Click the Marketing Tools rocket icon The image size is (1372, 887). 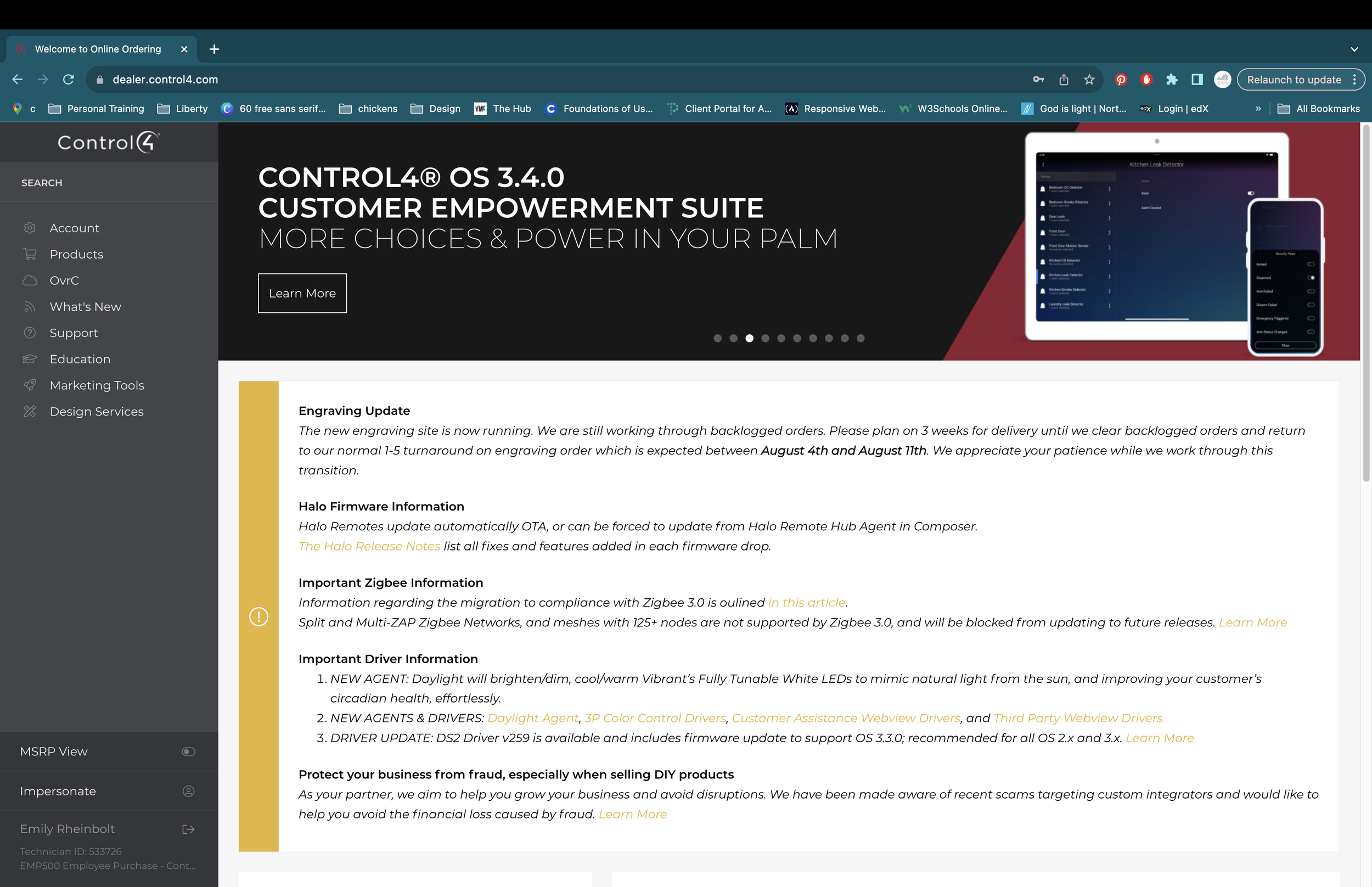[30, 385]
